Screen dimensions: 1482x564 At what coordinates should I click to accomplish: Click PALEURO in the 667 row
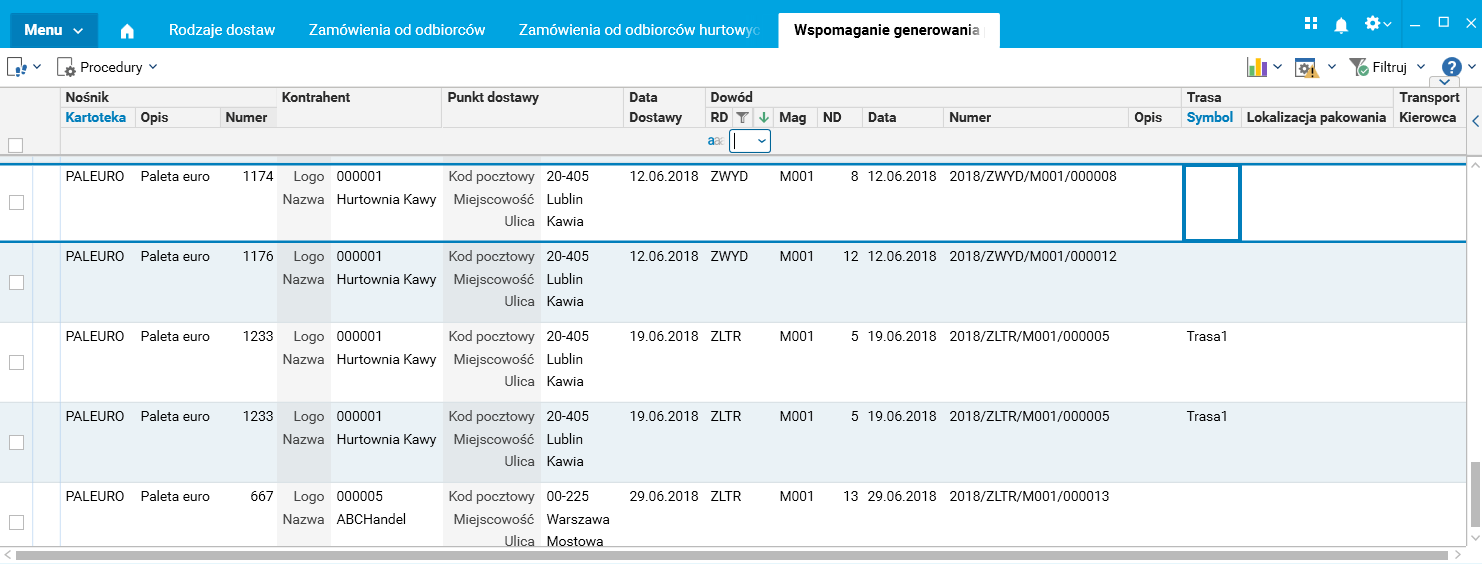click(95, 496)
